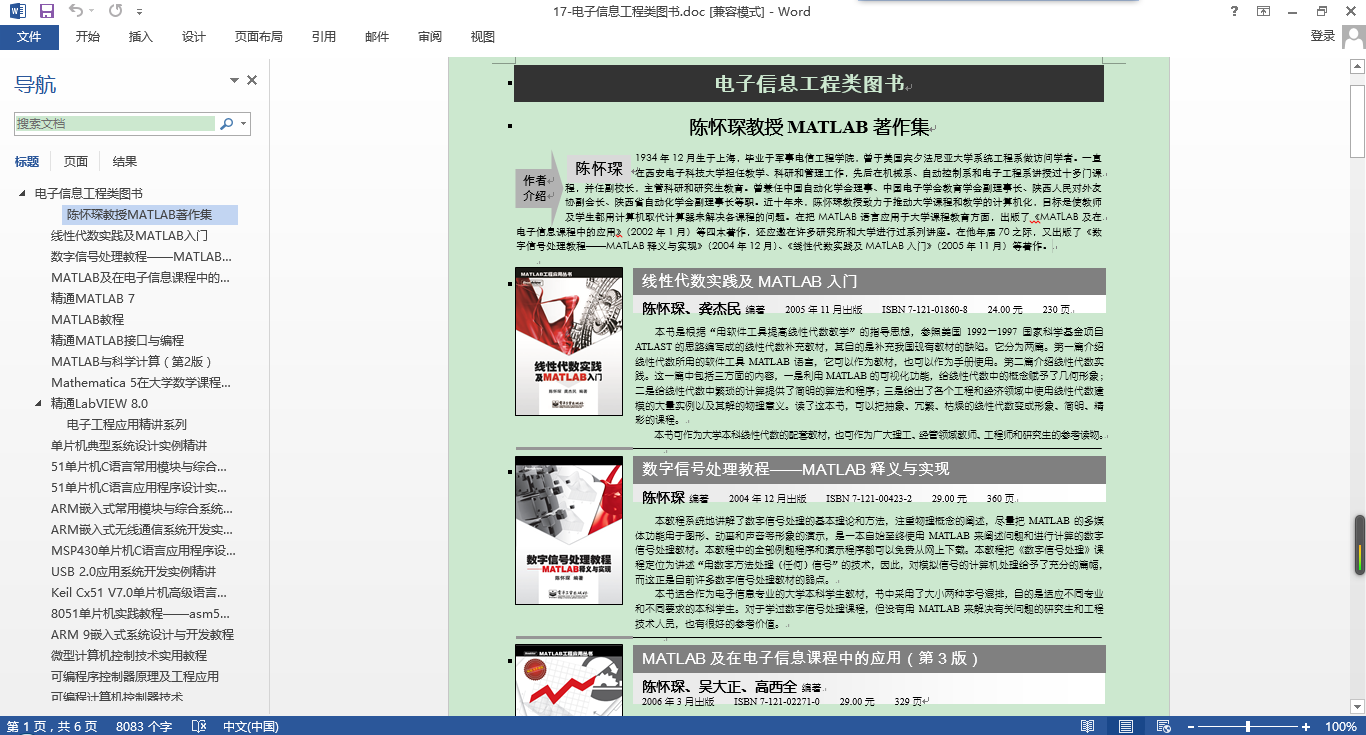Jump to heading 线性代数实践及MATLAB入门
Image resolution: width=1366 pixels, height=735 pixels.
point(129,236)
